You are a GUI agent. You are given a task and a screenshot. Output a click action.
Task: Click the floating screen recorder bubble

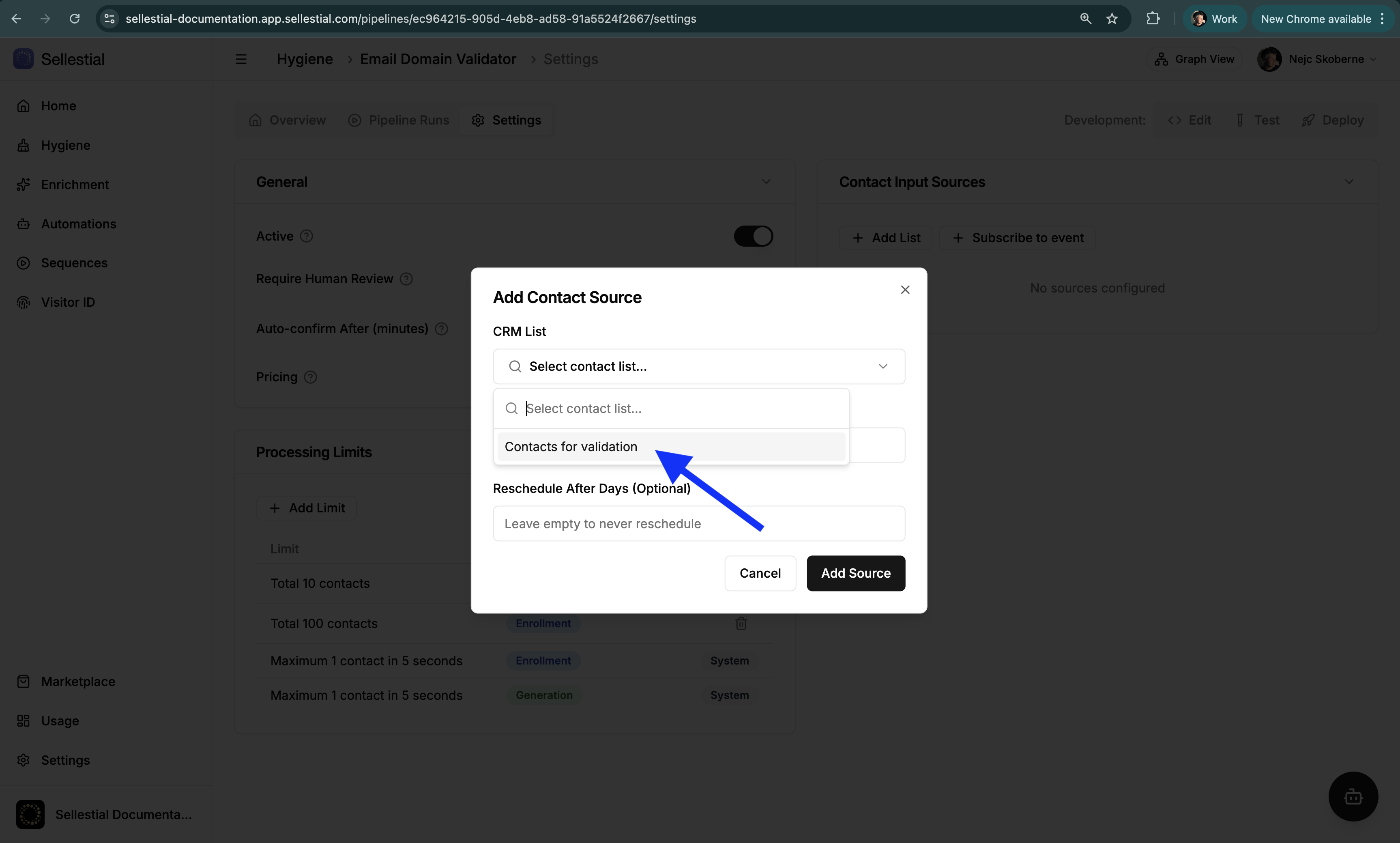click(x=1353, y=796)
